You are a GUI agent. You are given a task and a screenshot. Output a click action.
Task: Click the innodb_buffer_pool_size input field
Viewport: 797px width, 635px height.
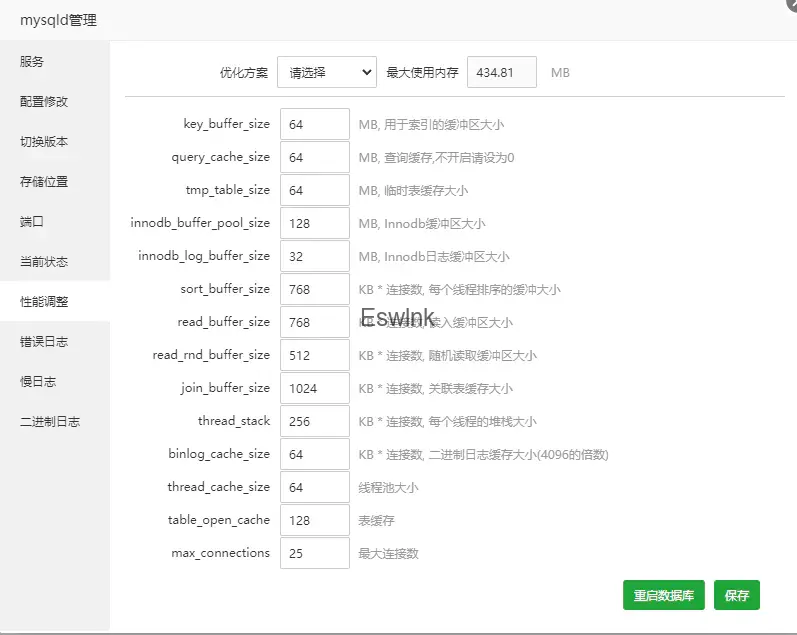click(314, 224)
